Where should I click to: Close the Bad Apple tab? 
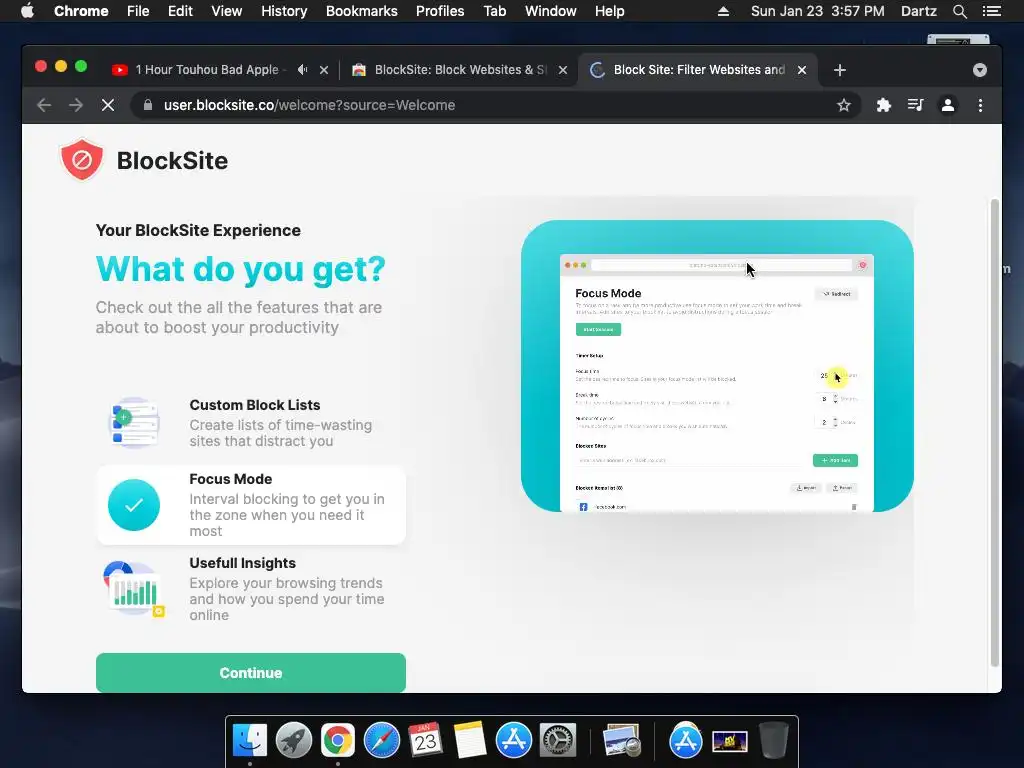pos(324,70)
